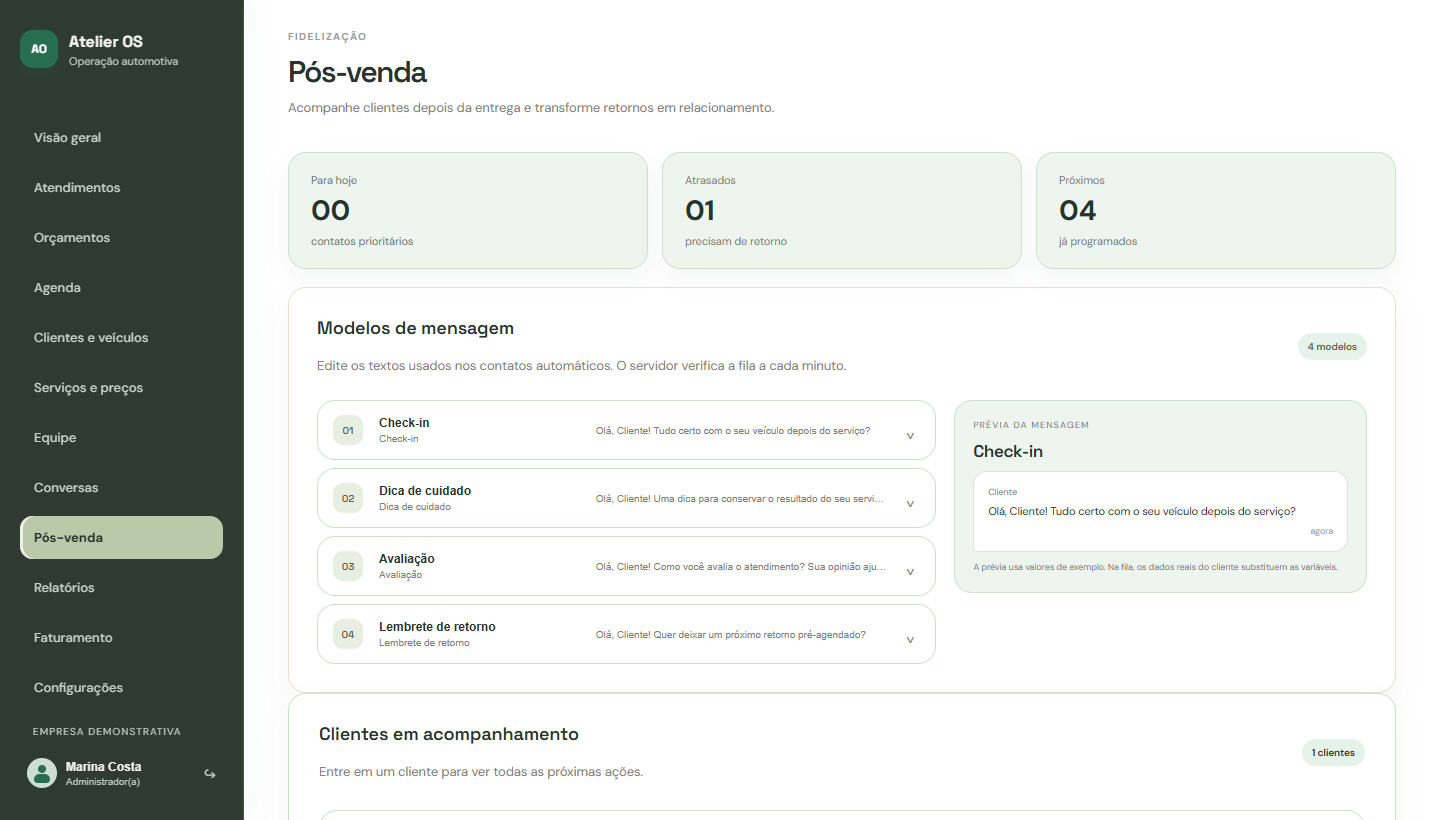Click the 01 number badge for Check-in

[348, 431]
